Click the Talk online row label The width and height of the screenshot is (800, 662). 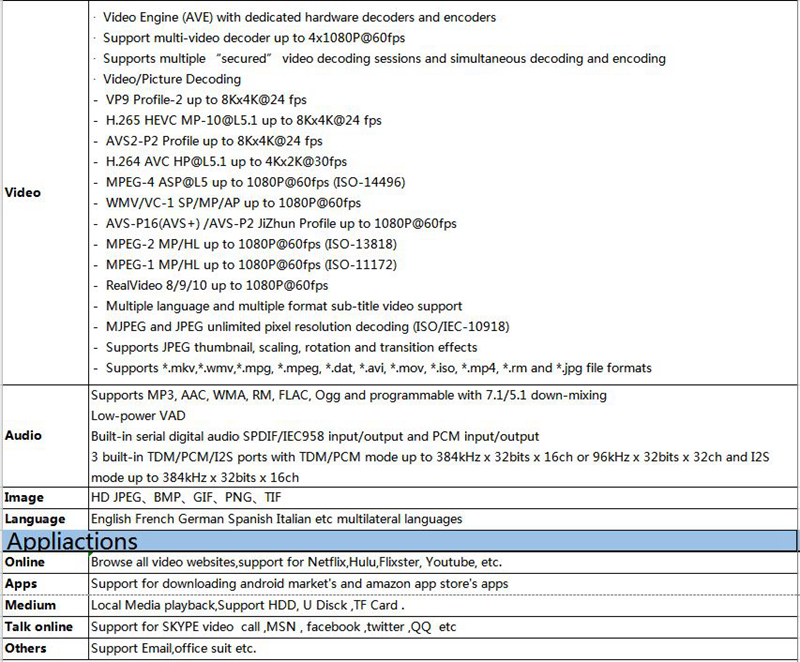tap(39, 627)
